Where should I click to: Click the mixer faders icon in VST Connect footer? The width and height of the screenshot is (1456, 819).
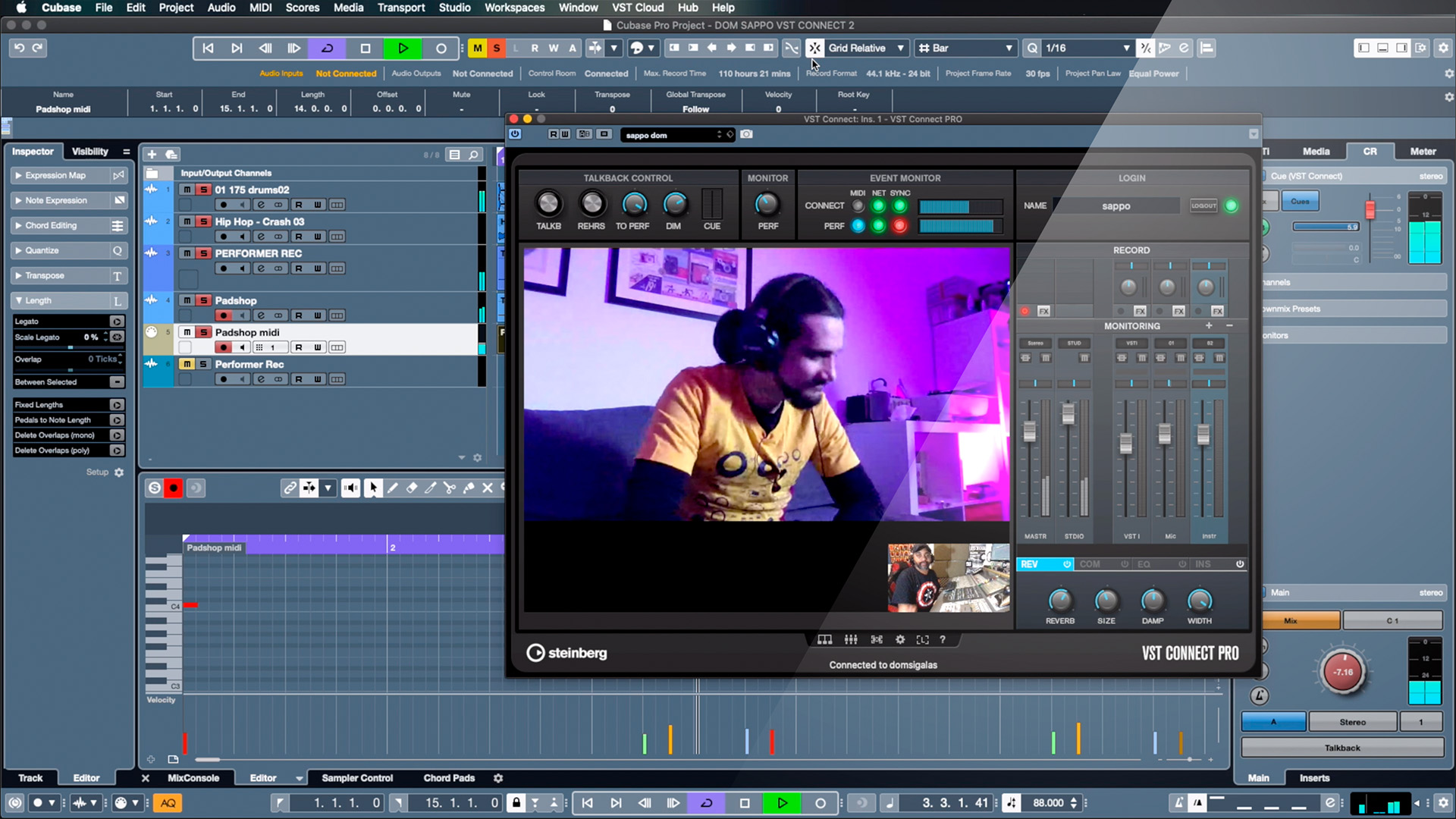click(851, 640)
